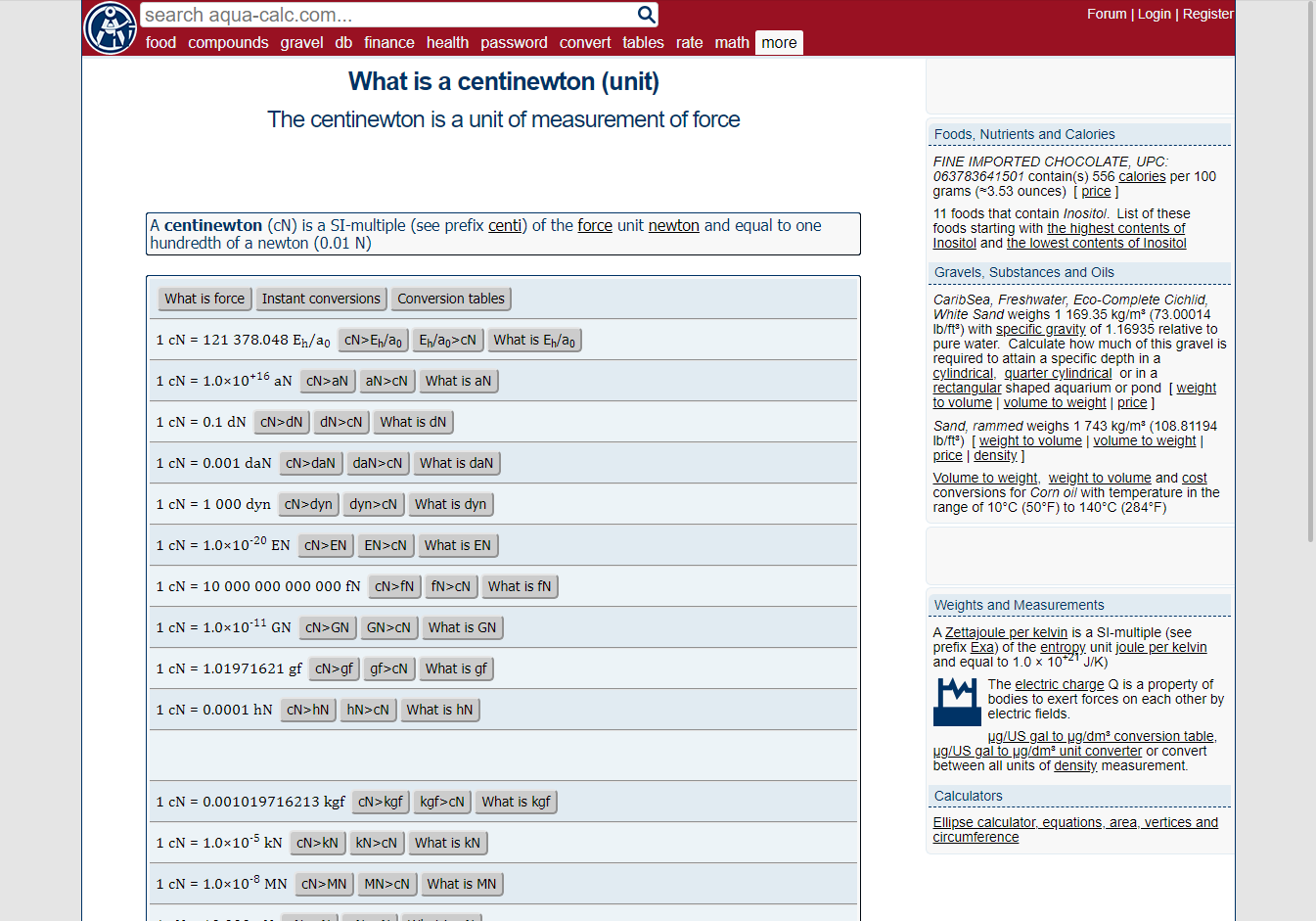1316x921 pixels.
Task: Click the What is force button
Action: tap(204, 299)
